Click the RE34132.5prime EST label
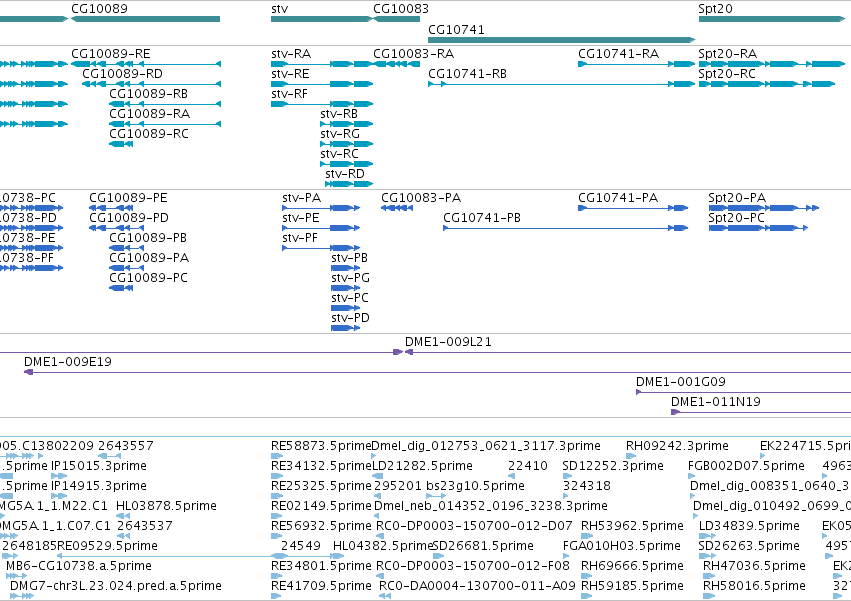This screenshot has width=851, height=601. click(x=321, y=466)
